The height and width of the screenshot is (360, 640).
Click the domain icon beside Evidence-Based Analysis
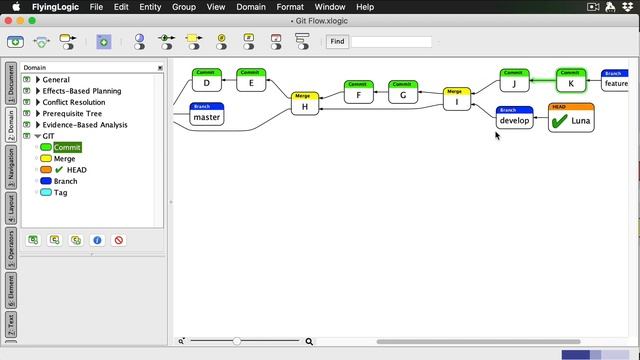tap(27, 124)
